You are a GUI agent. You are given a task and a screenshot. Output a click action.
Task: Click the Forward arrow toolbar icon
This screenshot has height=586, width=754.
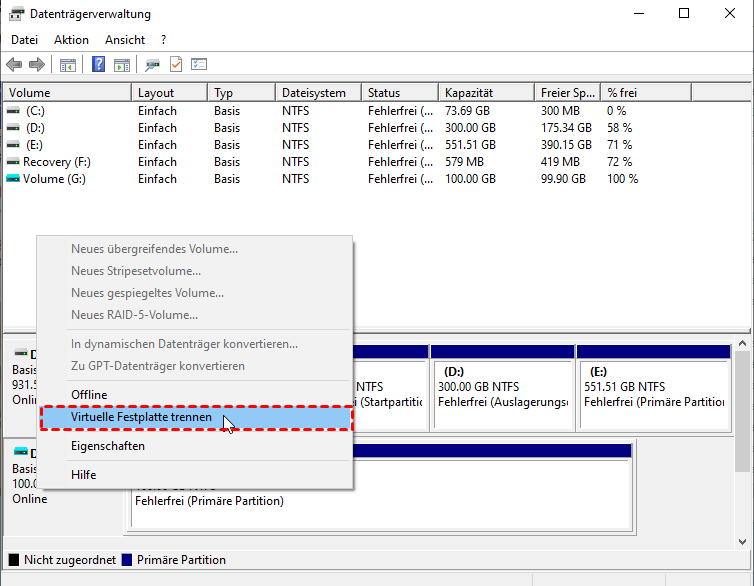[x=37, y=64]
